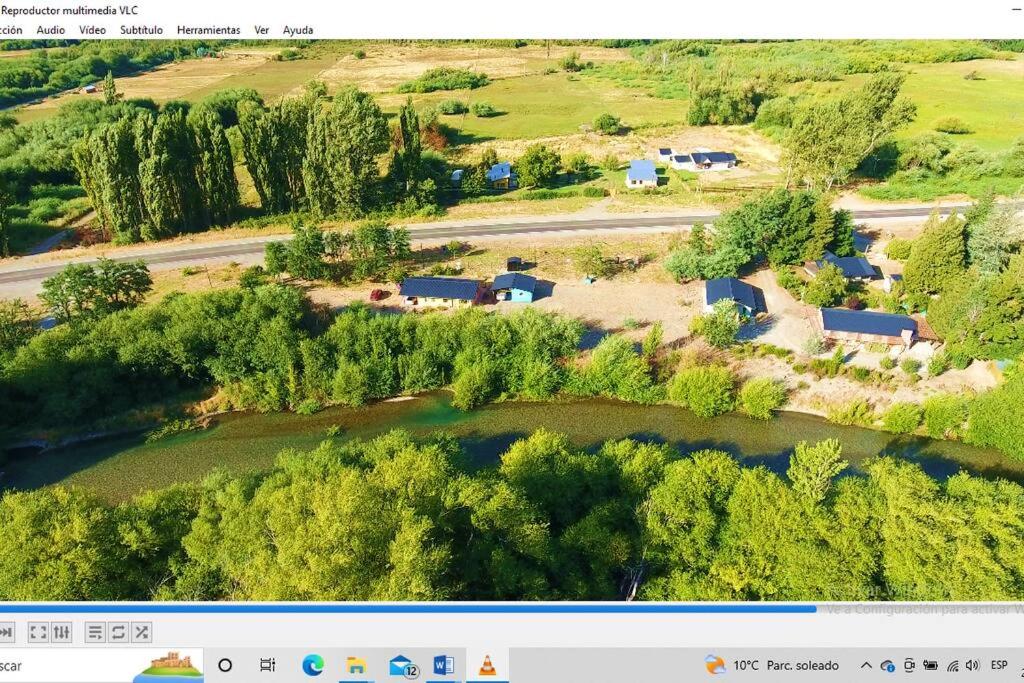The width and height of the screenshot is (1024, 683).
Task: Switch ESP keyboard input language
Action: [x=999, y=665]
